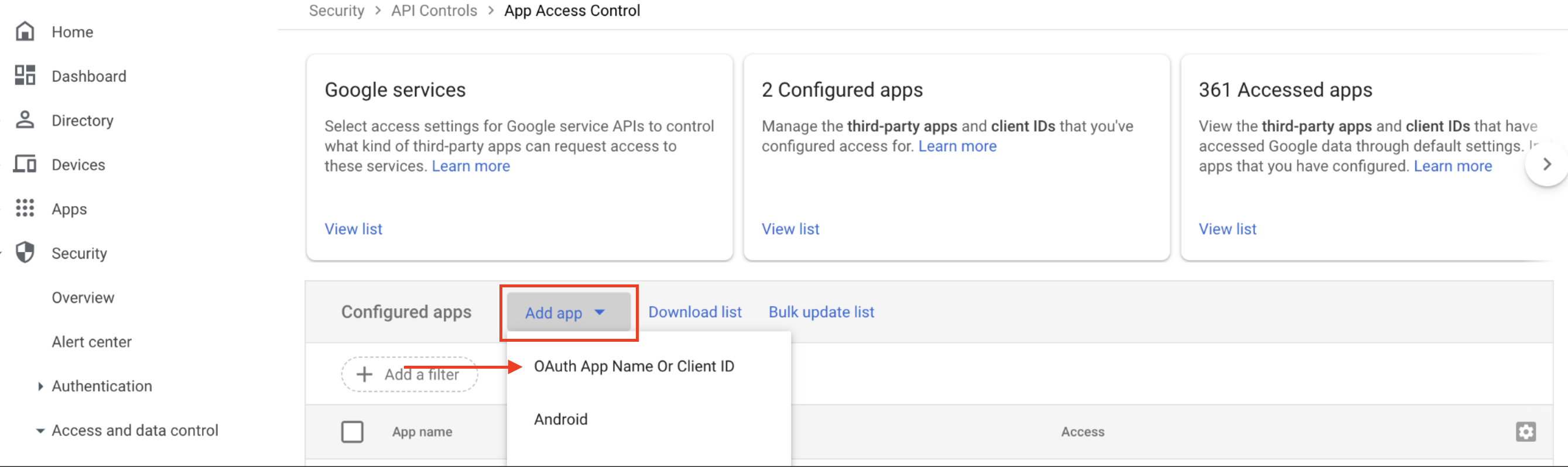Viewport: 1568px width, 467px height.
Task: View list of 361 Accessed apps
Action: pos(1227,229)
